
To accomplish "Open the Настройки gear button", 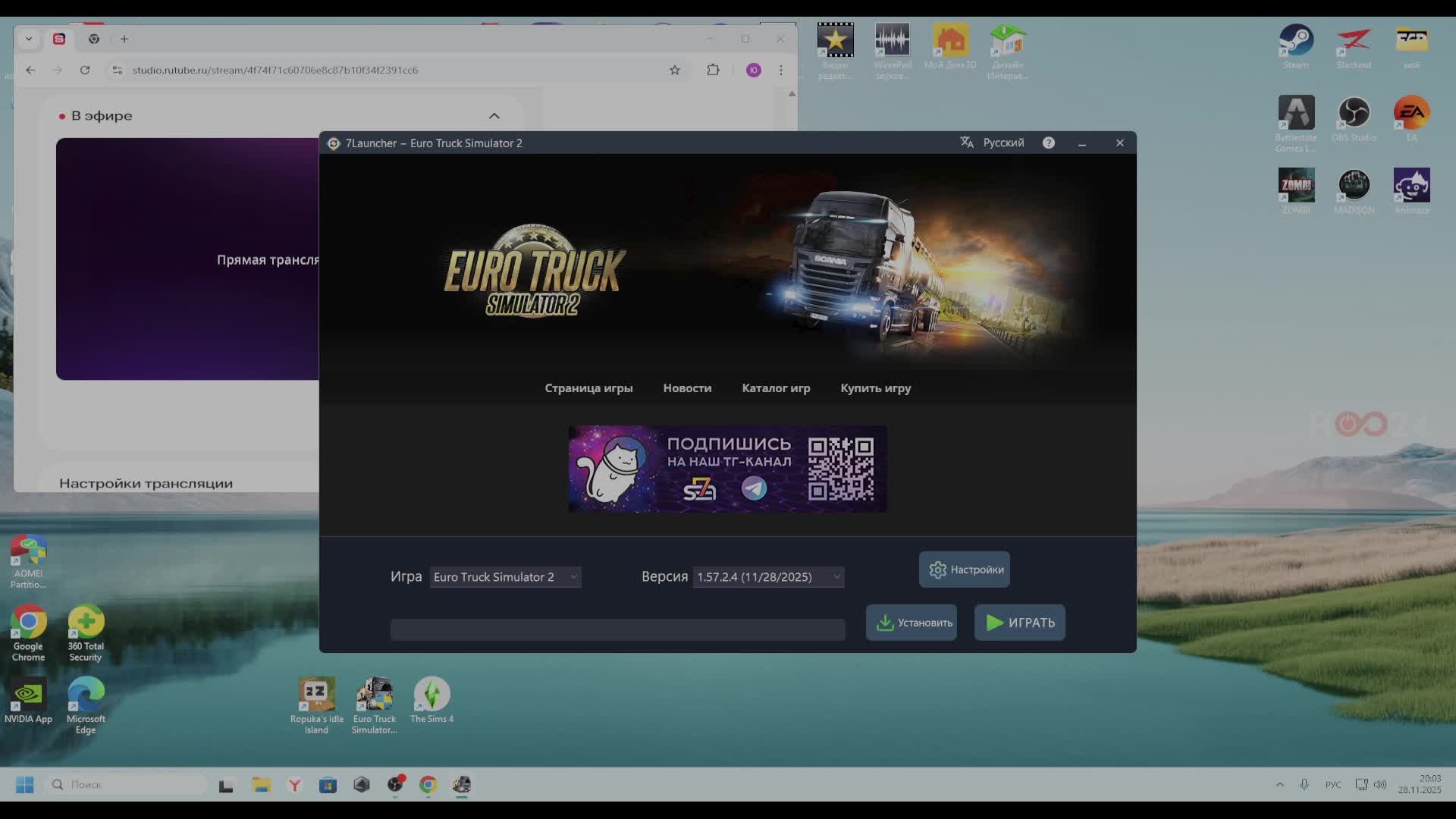I will [964, 570].
